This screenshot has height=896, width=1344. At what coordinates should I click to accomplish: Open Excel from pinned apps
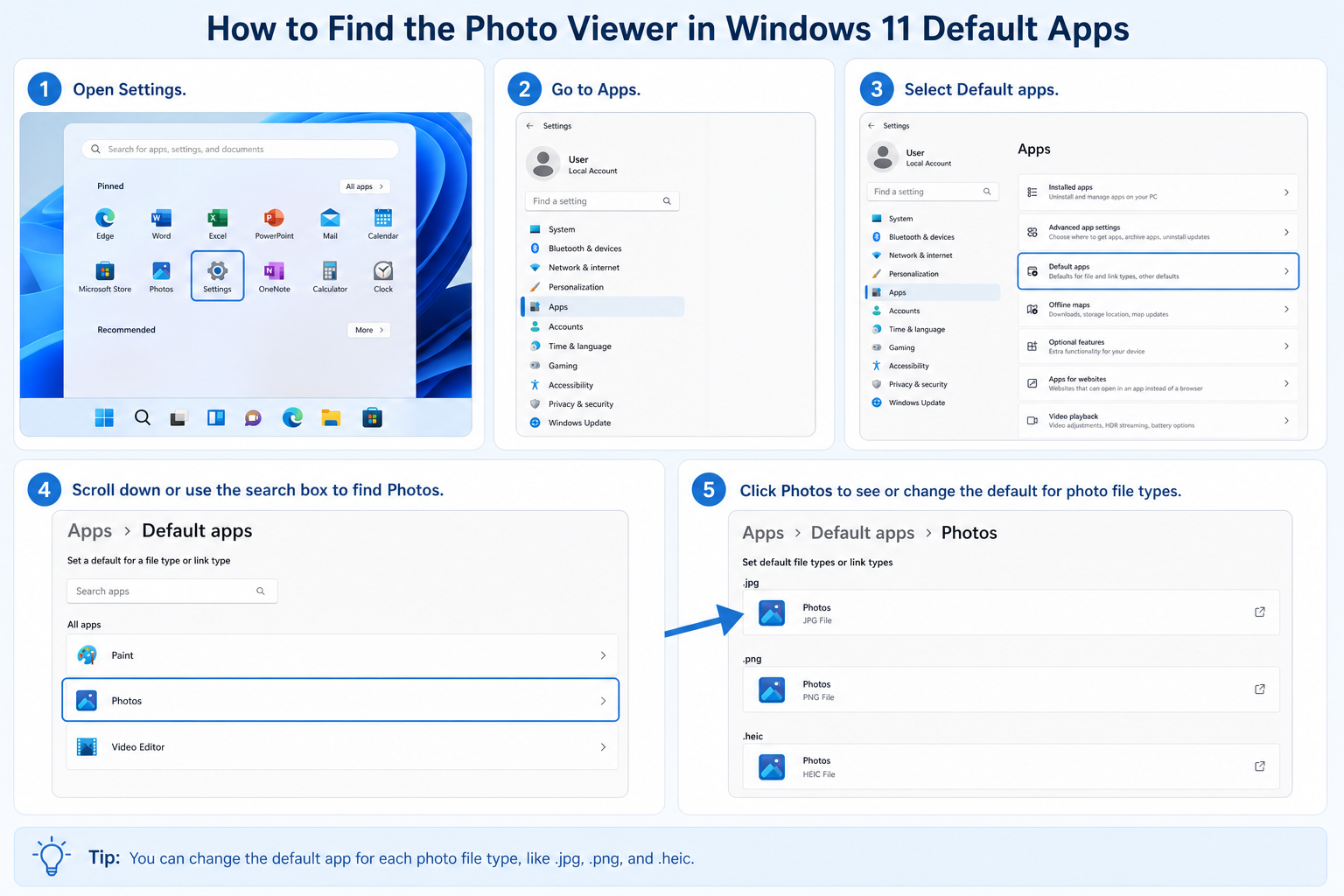[217, 223]
